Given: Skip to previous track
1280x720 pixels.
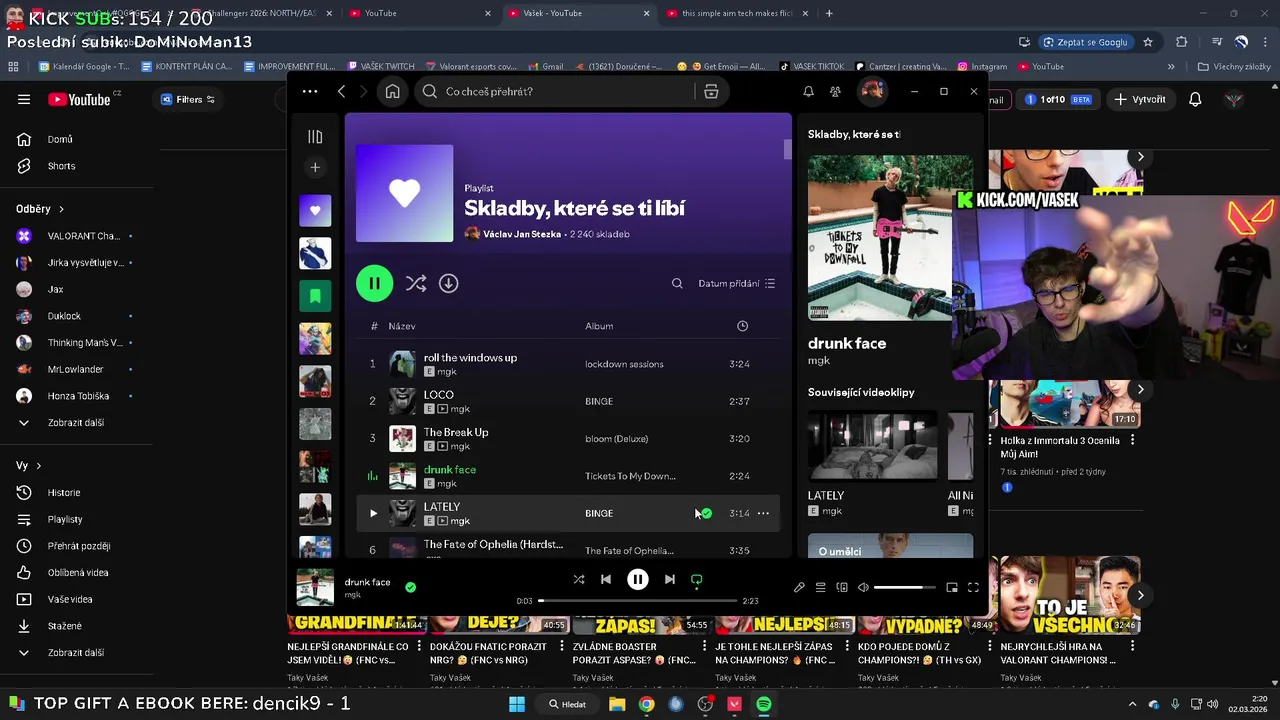Looking at the screenshot, I should point(606,579).
